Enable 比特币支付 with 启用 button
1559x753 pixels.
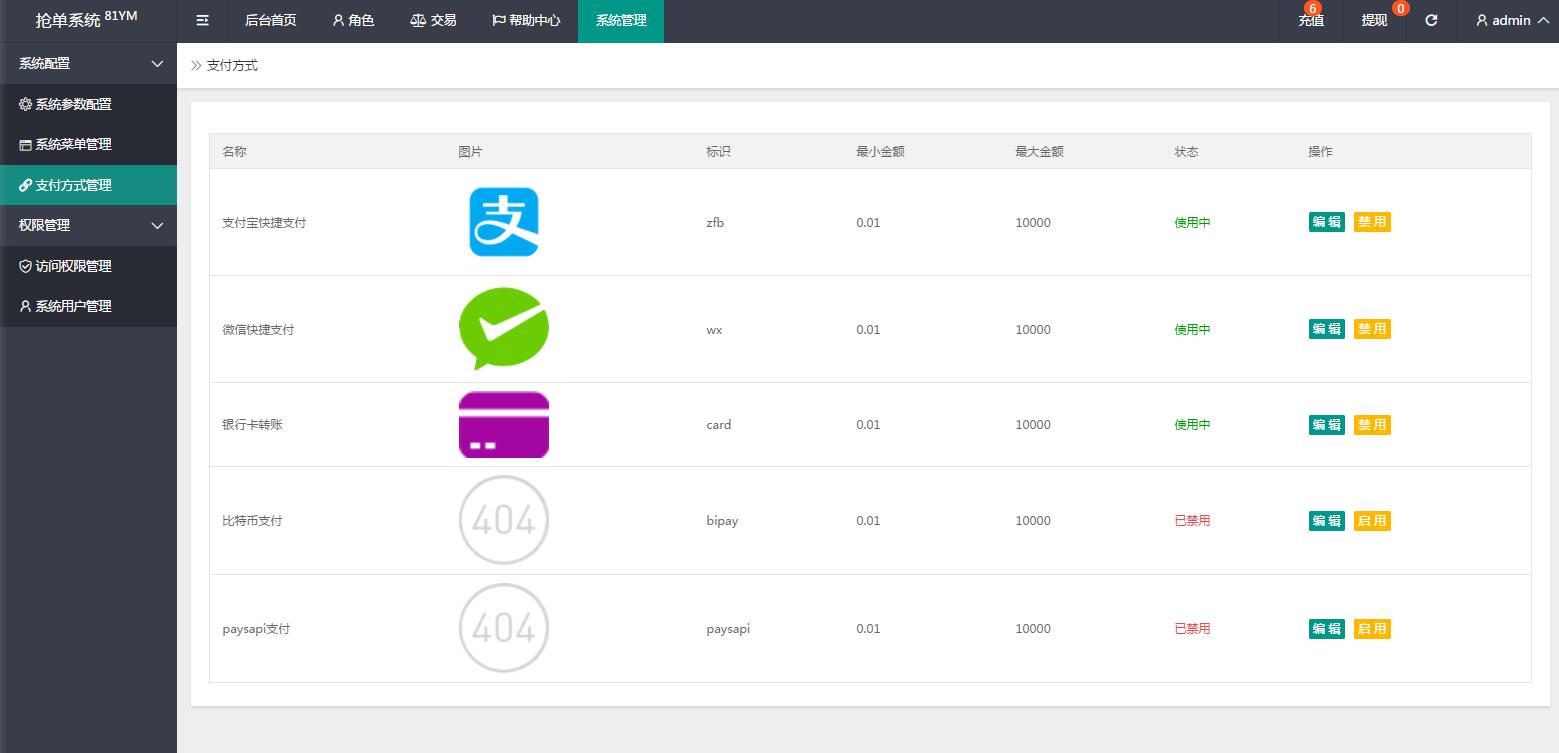point(1372,521)
